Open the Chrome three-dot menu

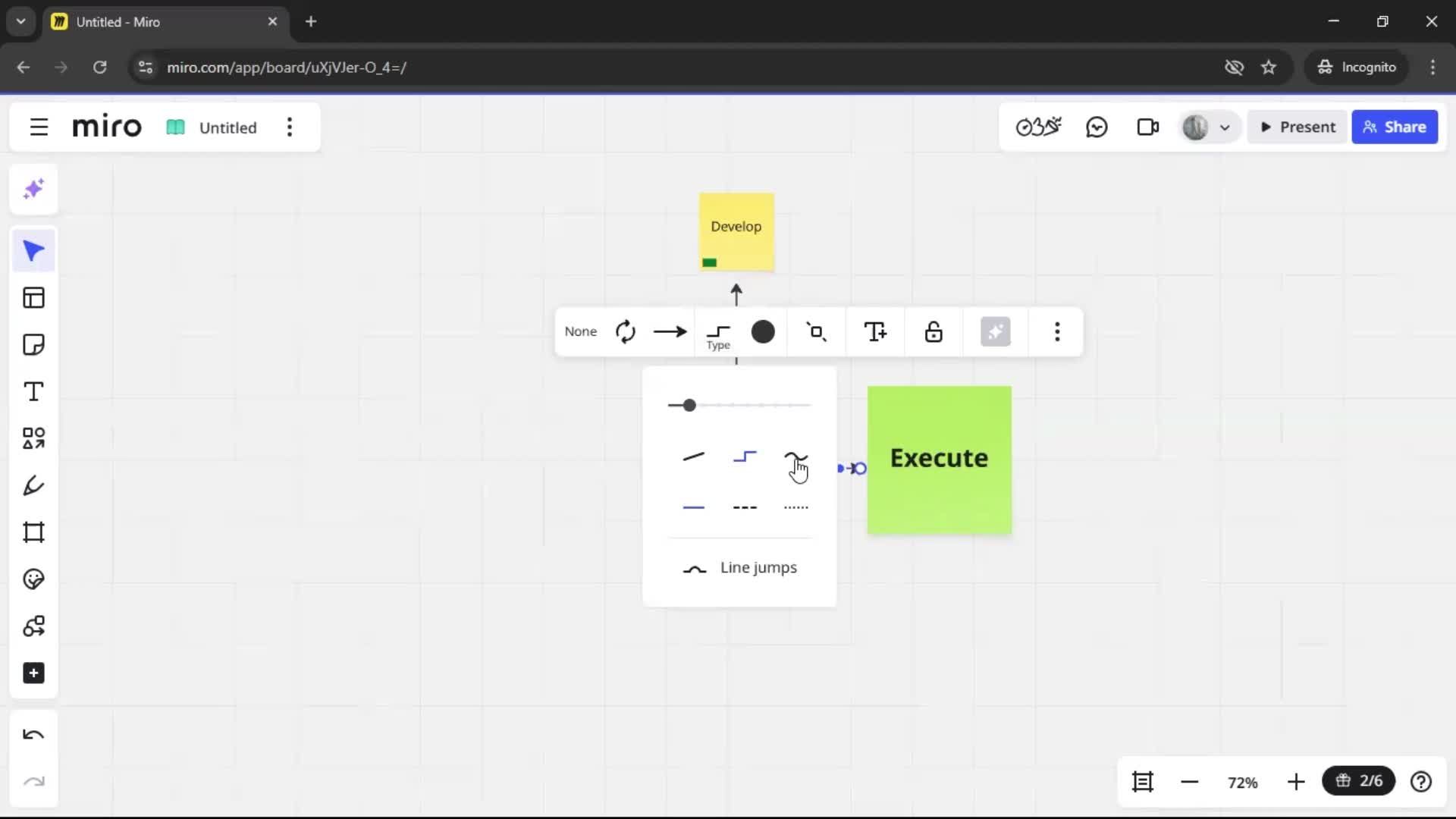tap(1432, 67)
